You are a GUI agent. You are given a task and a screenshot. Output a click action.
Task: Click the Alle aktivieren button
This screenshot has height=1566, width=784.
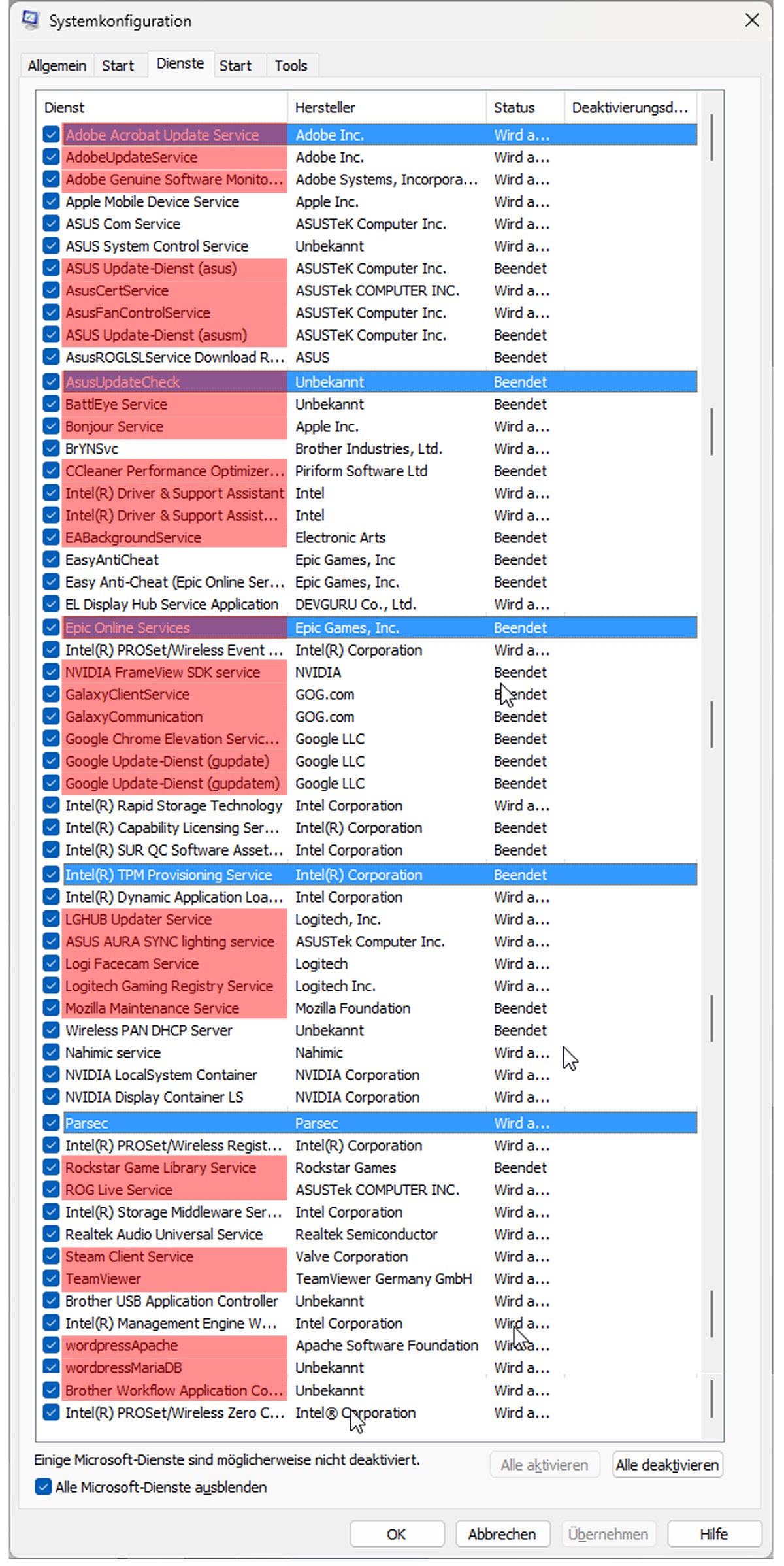click(544, 1465)
